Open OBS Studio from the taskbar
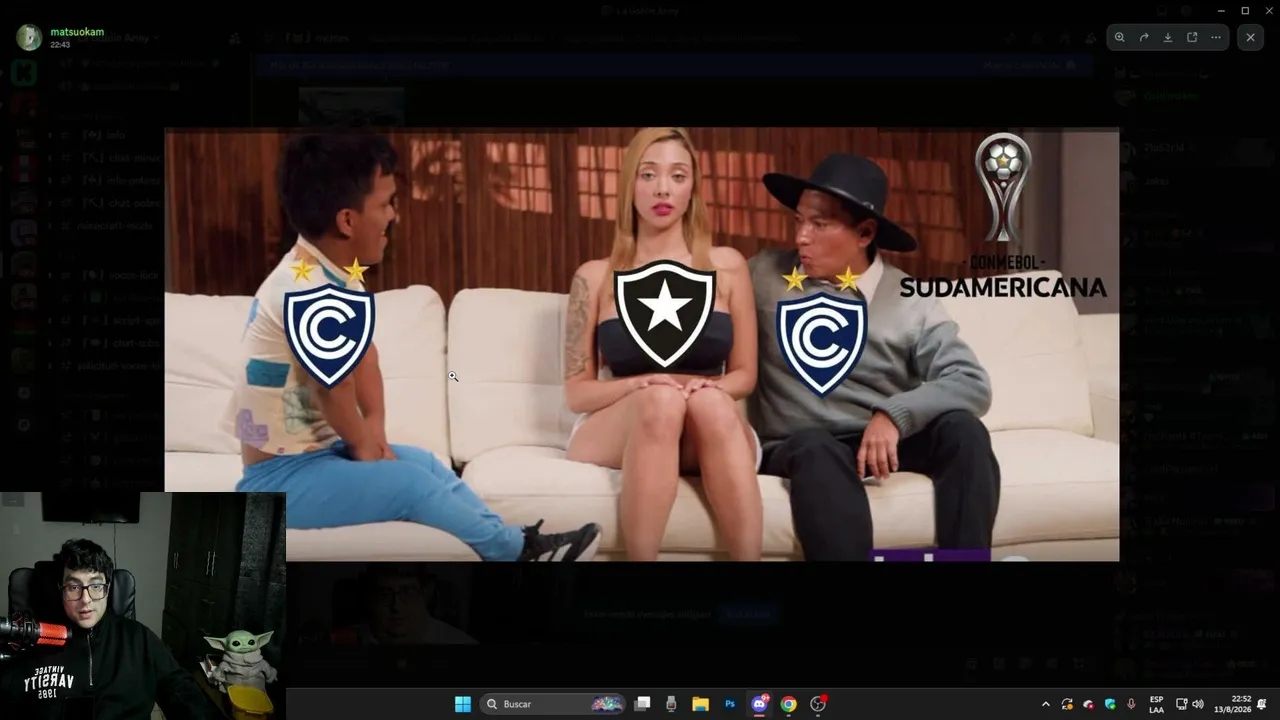Image resolution: width=1280 pixels, height=720 pixels. (818, 704)
